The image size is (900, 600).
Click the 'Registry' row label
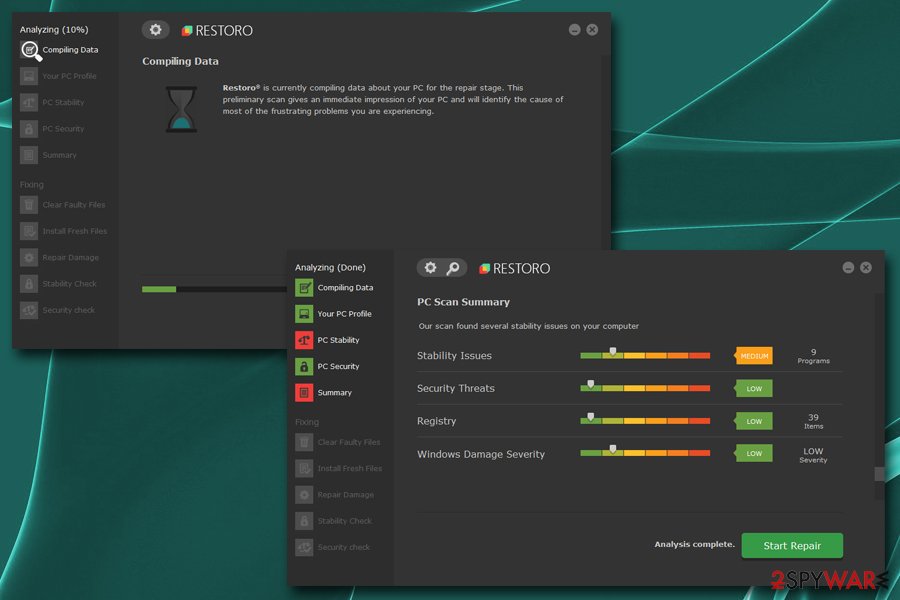coord(436,421)
